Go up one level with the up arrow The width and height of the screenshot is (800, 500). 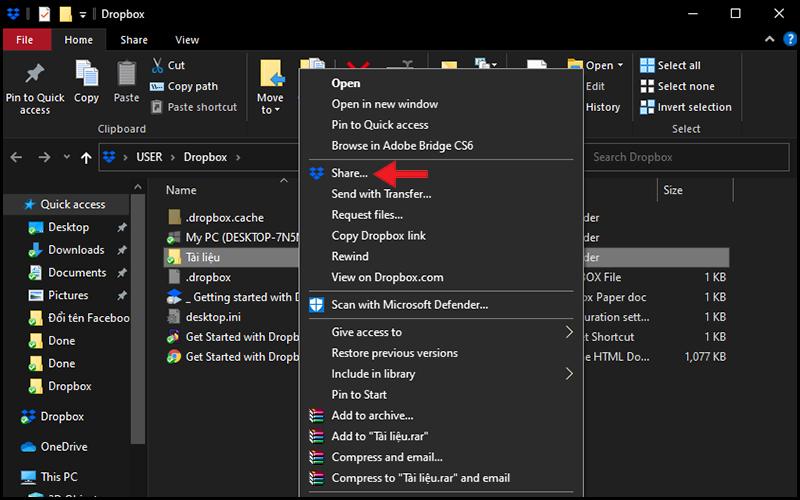click(x=86, y=158)
